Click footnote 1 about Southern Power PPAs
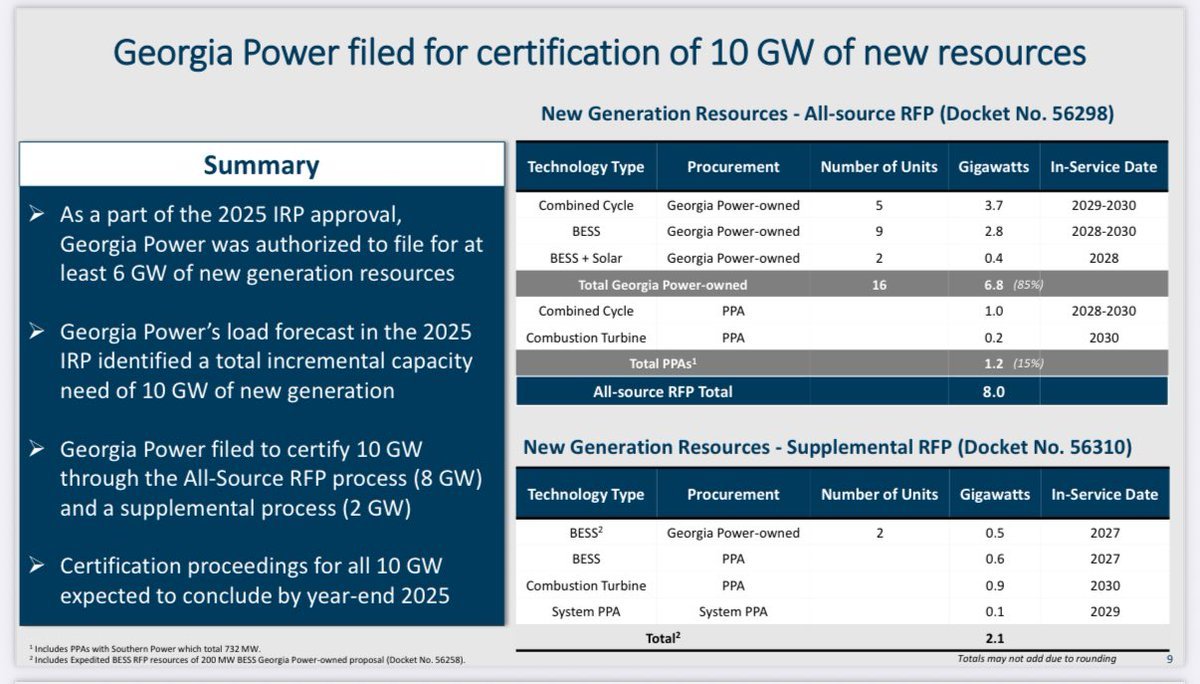The height and width of the screenshot is (684, 1200). pyautogui.click(x=145, y=649)
